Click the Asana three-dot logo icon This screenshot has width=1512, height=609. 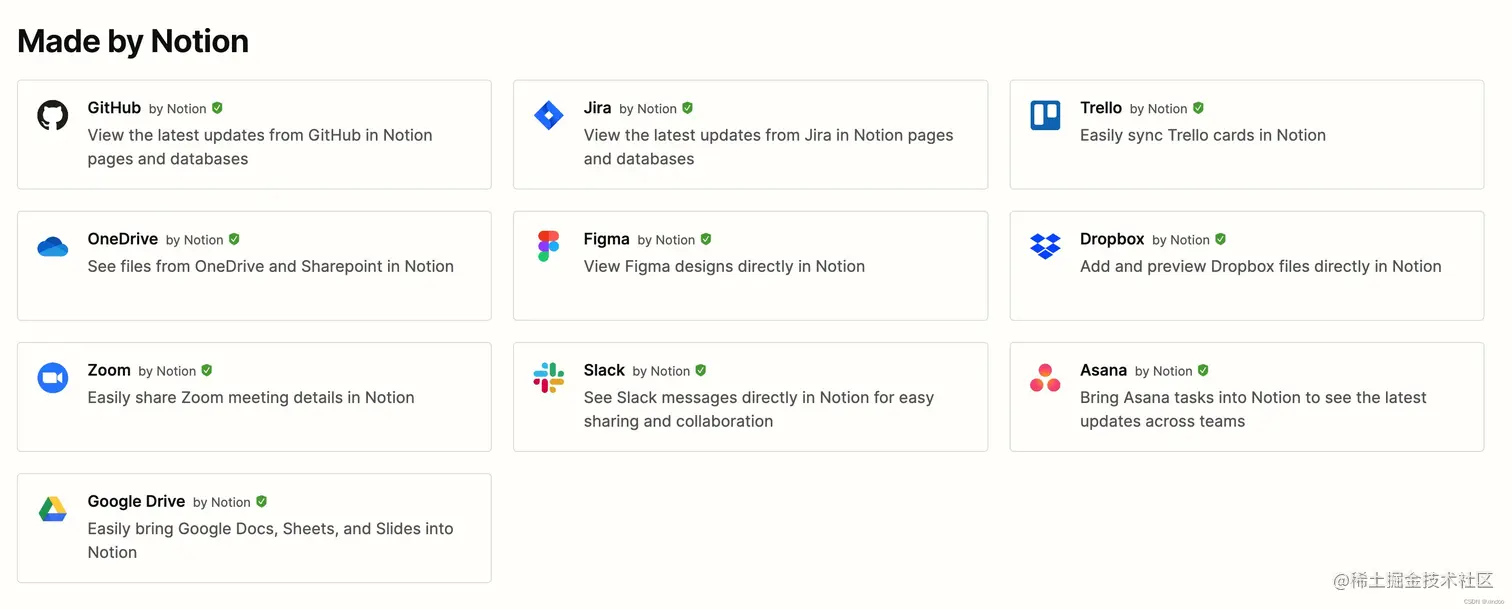[1045, 377]
